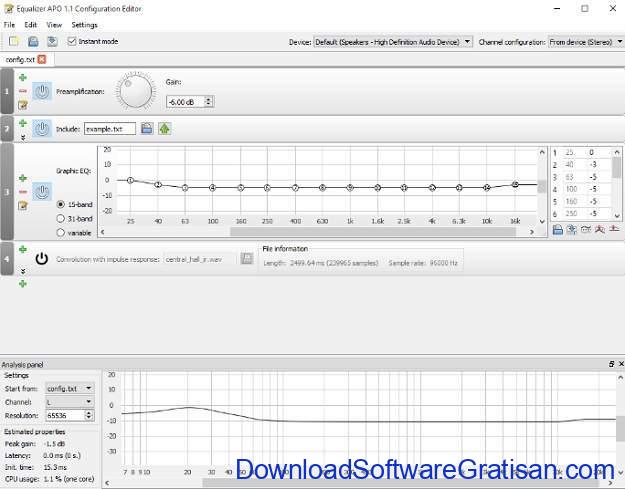
Task: Remove the Preamplification filter
Action: point(23,91)
